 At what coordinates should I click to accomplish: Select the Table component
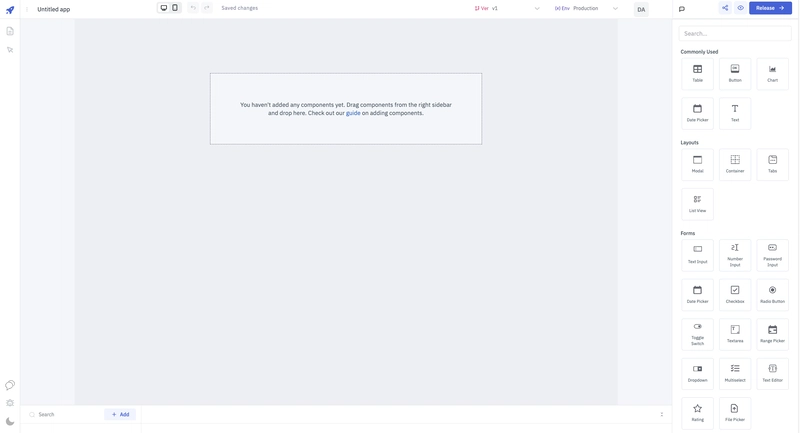(697, 73)
